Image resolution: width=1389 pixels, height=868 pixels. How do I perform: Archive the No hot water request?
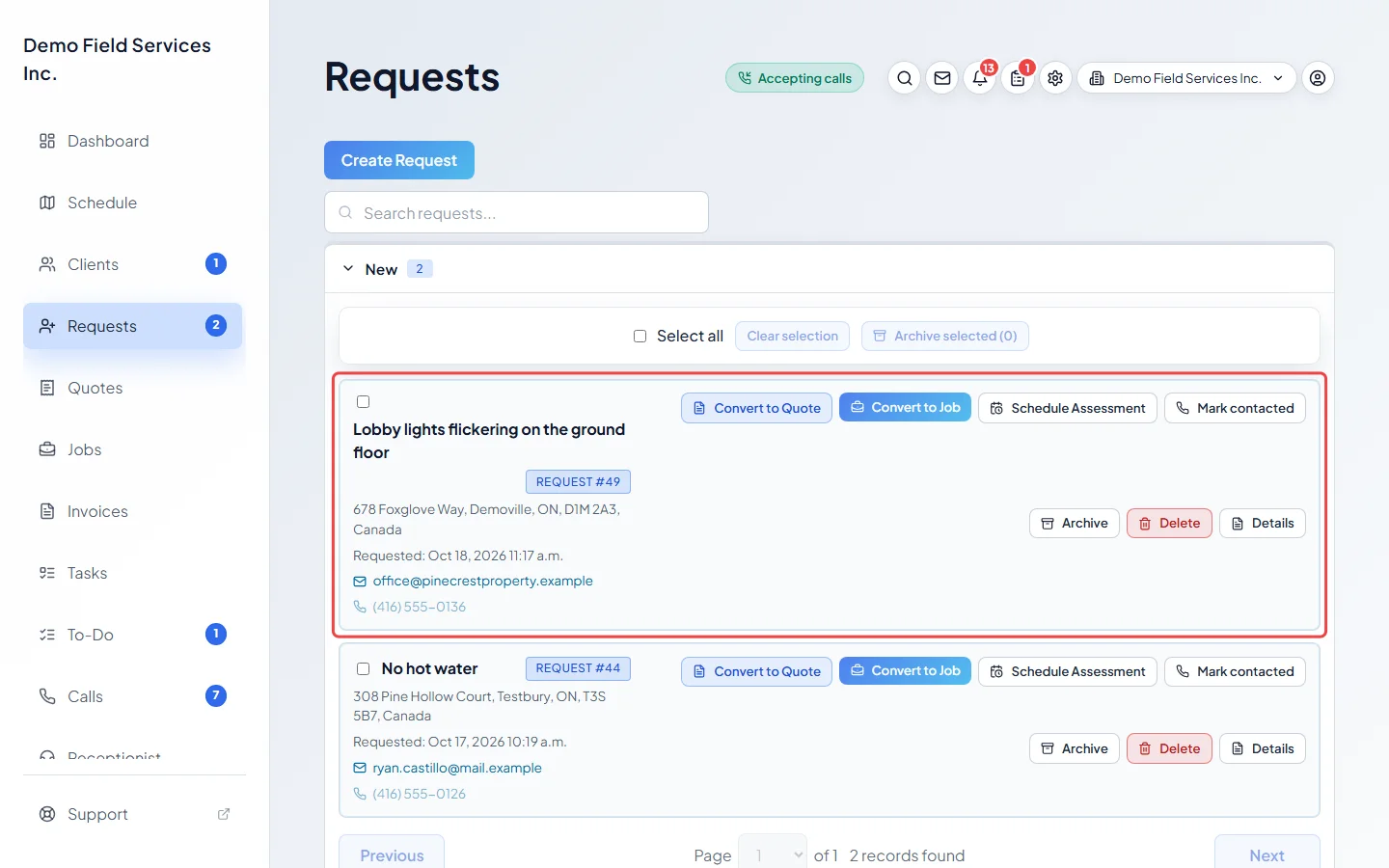click(1075, 748)
